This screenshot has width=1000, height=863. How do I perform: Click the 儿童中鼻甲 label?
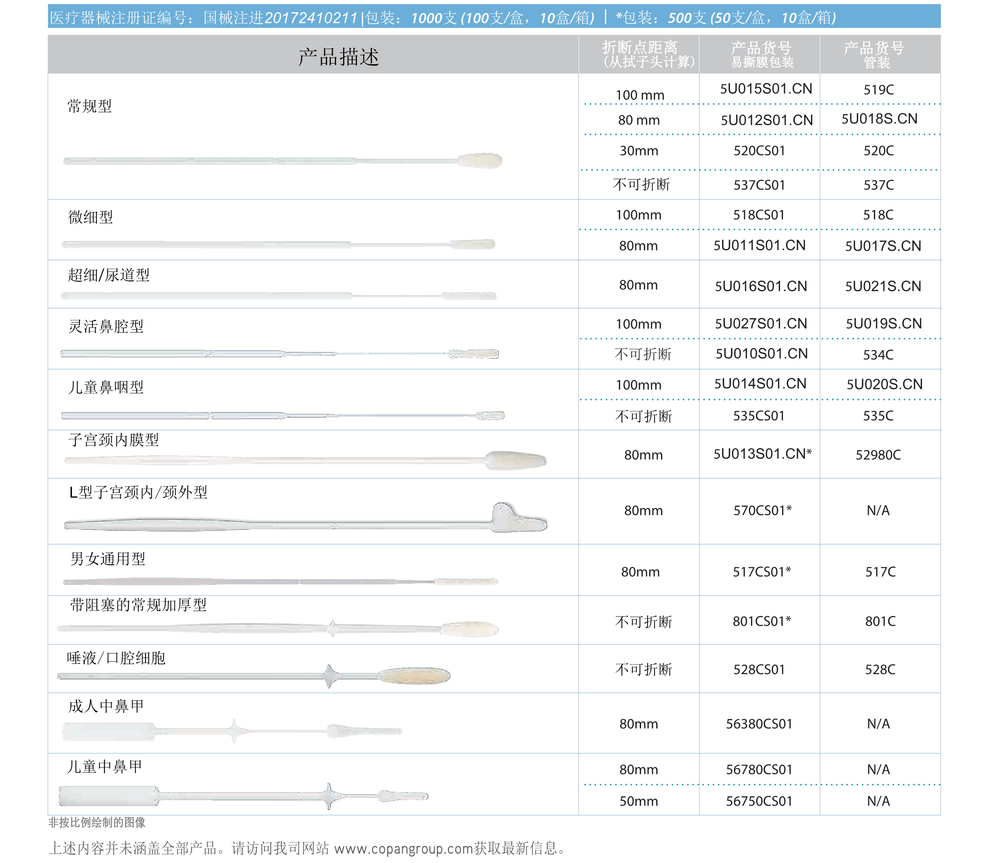point(105,767)
